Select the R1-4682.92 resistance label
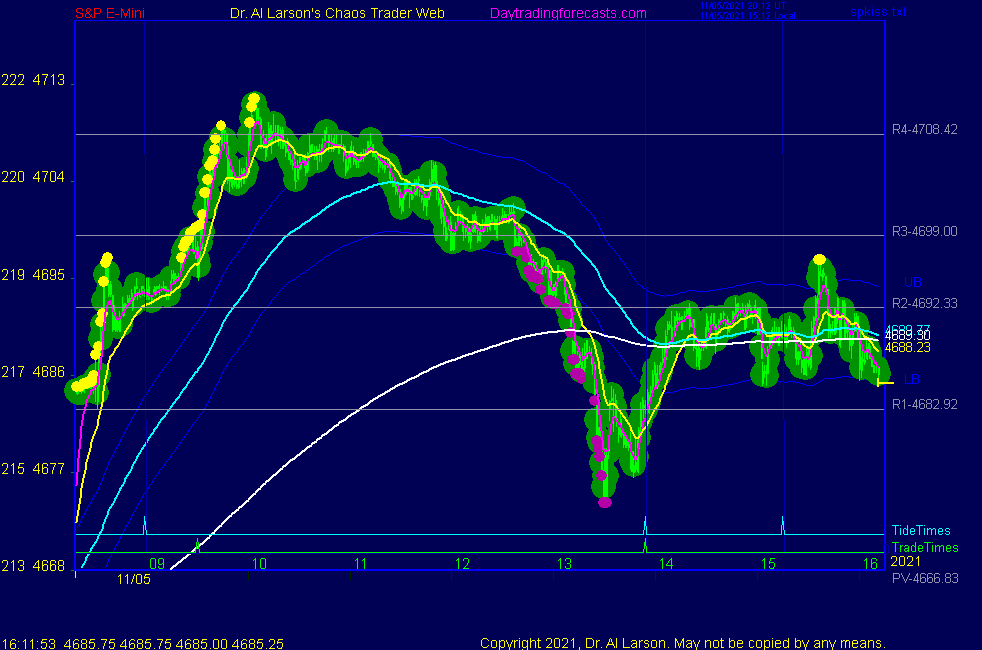Viewport: 982px width, 650px height. click(x=924, y=404)
